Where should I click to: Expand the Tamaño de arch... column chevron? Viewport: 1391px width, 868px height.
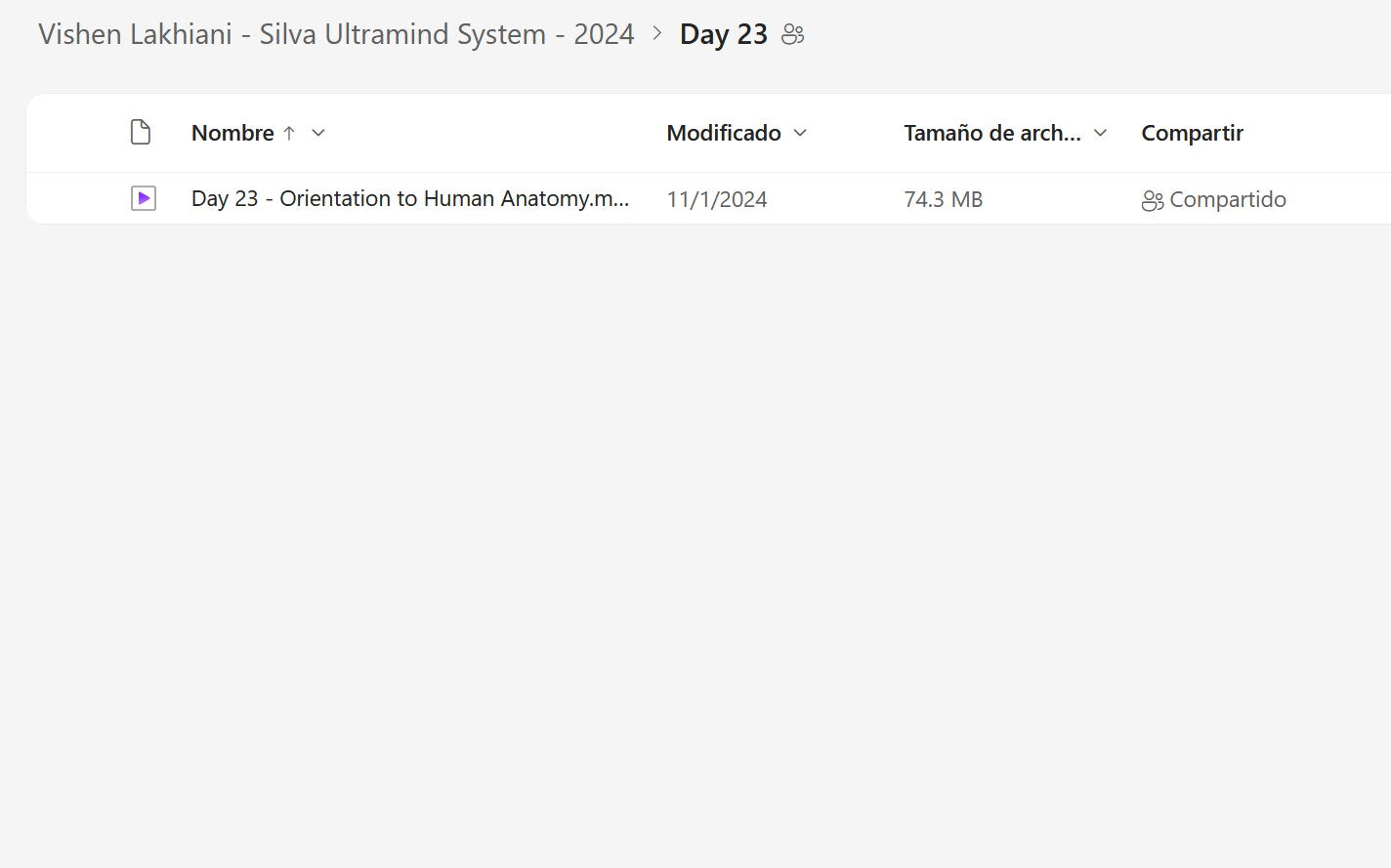1101,134
